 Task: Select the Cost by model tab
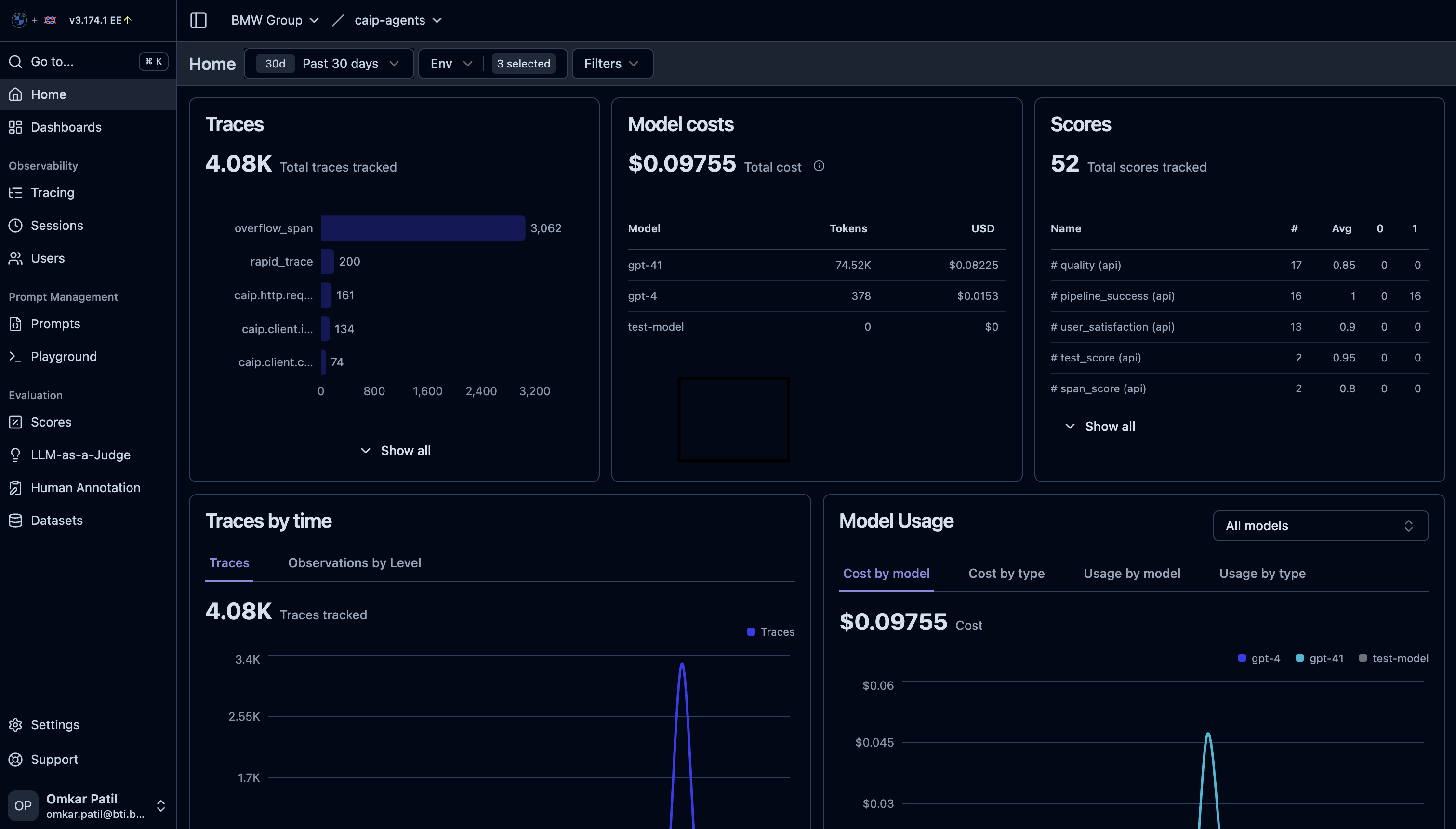pyautogui.click(x=886, y=574)
